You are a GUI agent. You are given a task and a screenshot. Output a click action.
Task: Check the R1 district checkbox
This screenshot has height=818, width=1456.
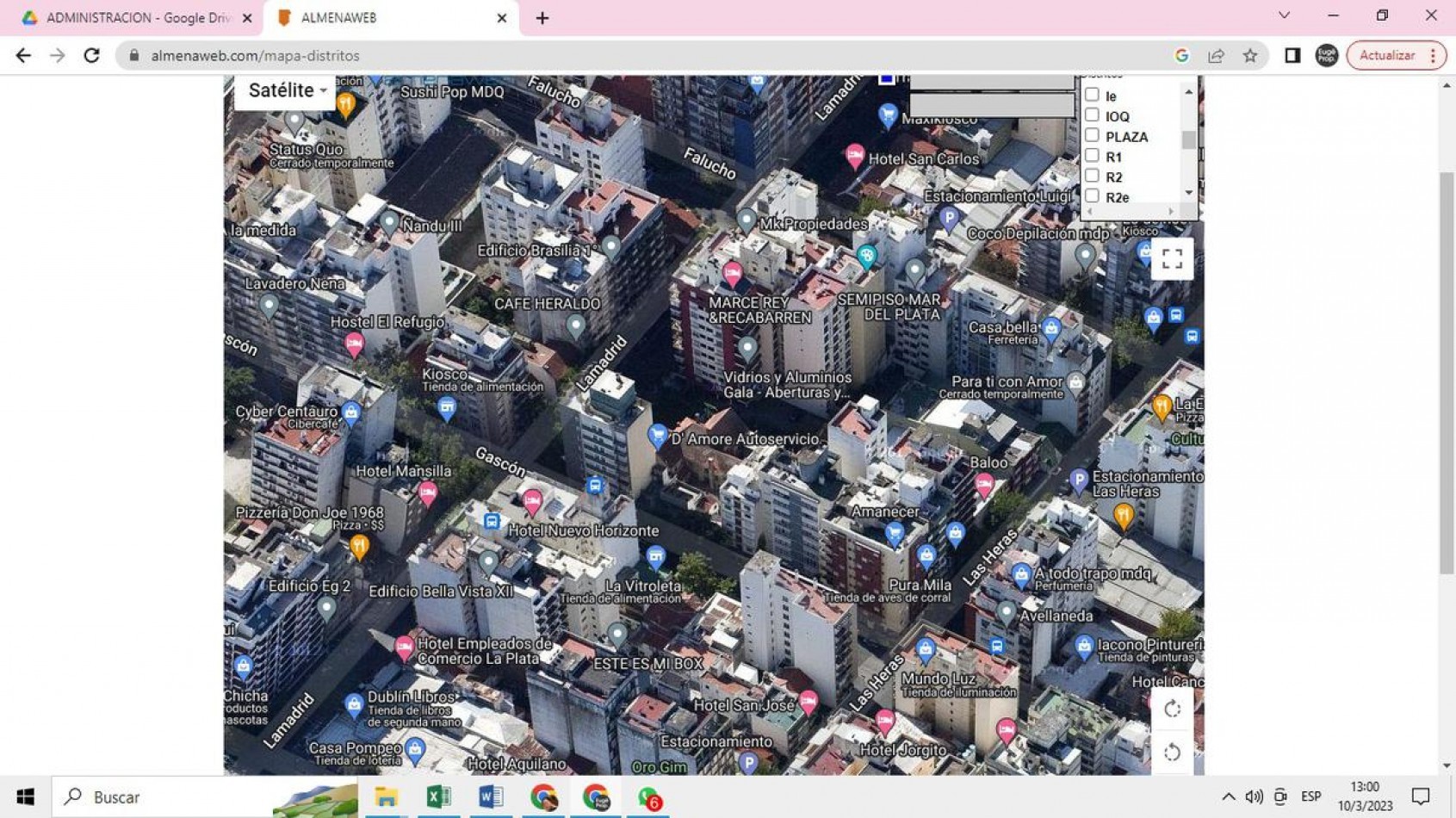pos(1092,156)
